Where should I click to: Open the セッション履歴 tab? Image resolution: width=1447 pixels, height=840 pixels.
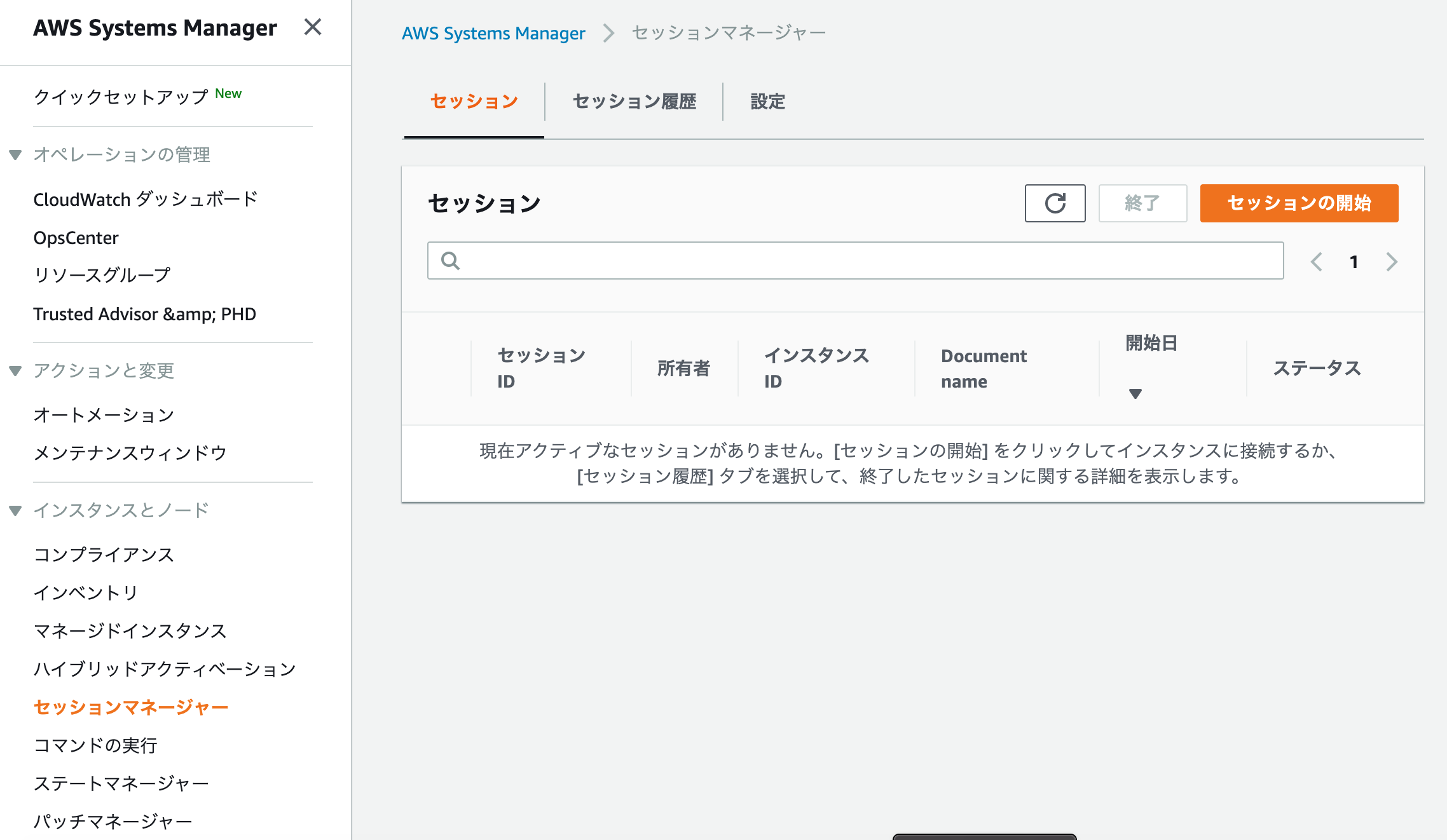point(634,102)
